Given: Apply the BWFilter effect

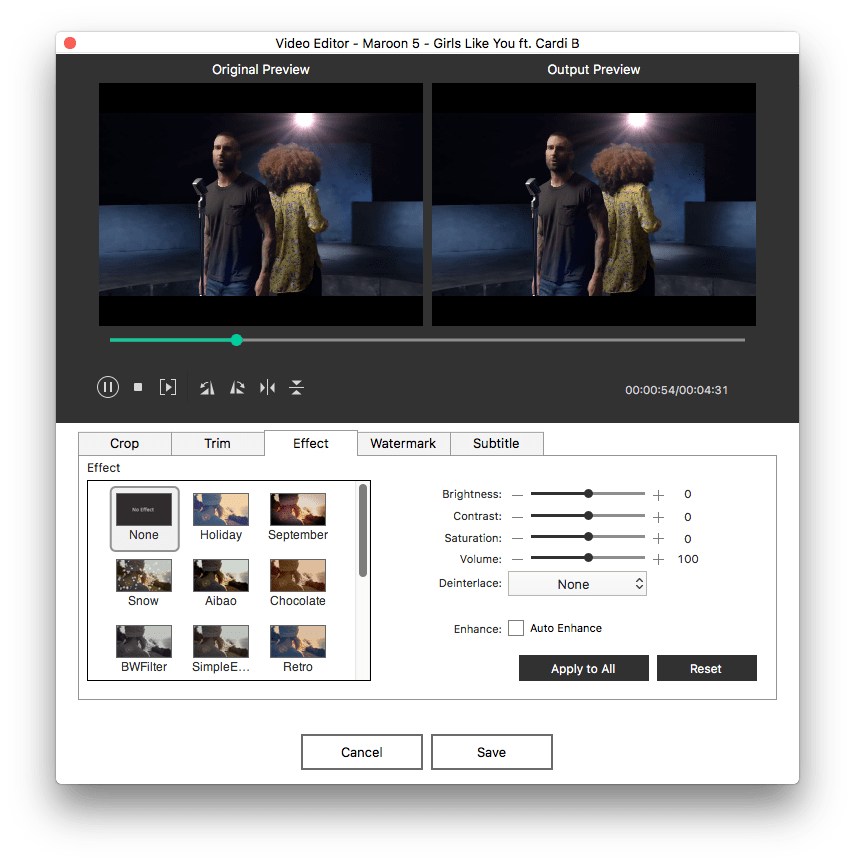Looking at the screenshot, I should click(x=144, y=649).
